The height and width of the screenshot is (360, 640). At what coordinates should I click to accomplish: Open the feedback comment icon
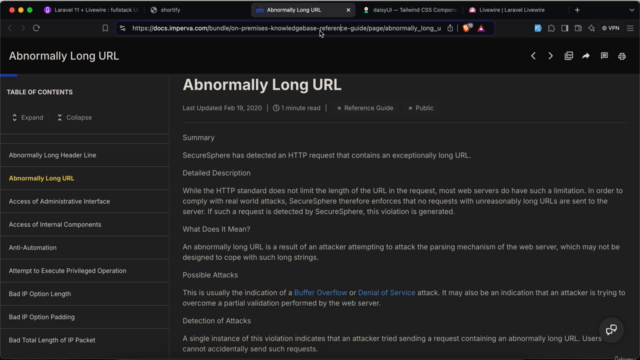pyautogui.click(x=604, y=56)
